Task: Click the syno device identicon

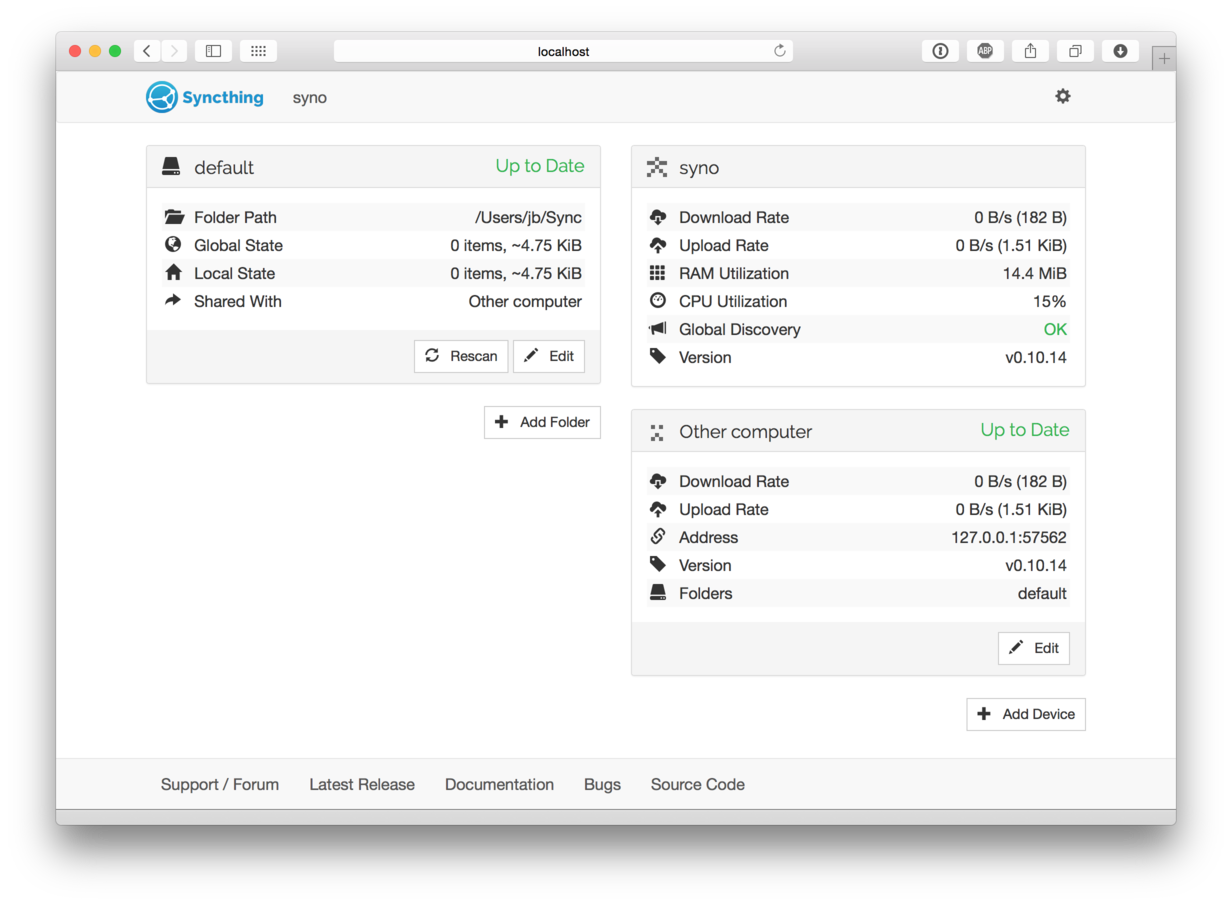Action: [x=656, y=168]
